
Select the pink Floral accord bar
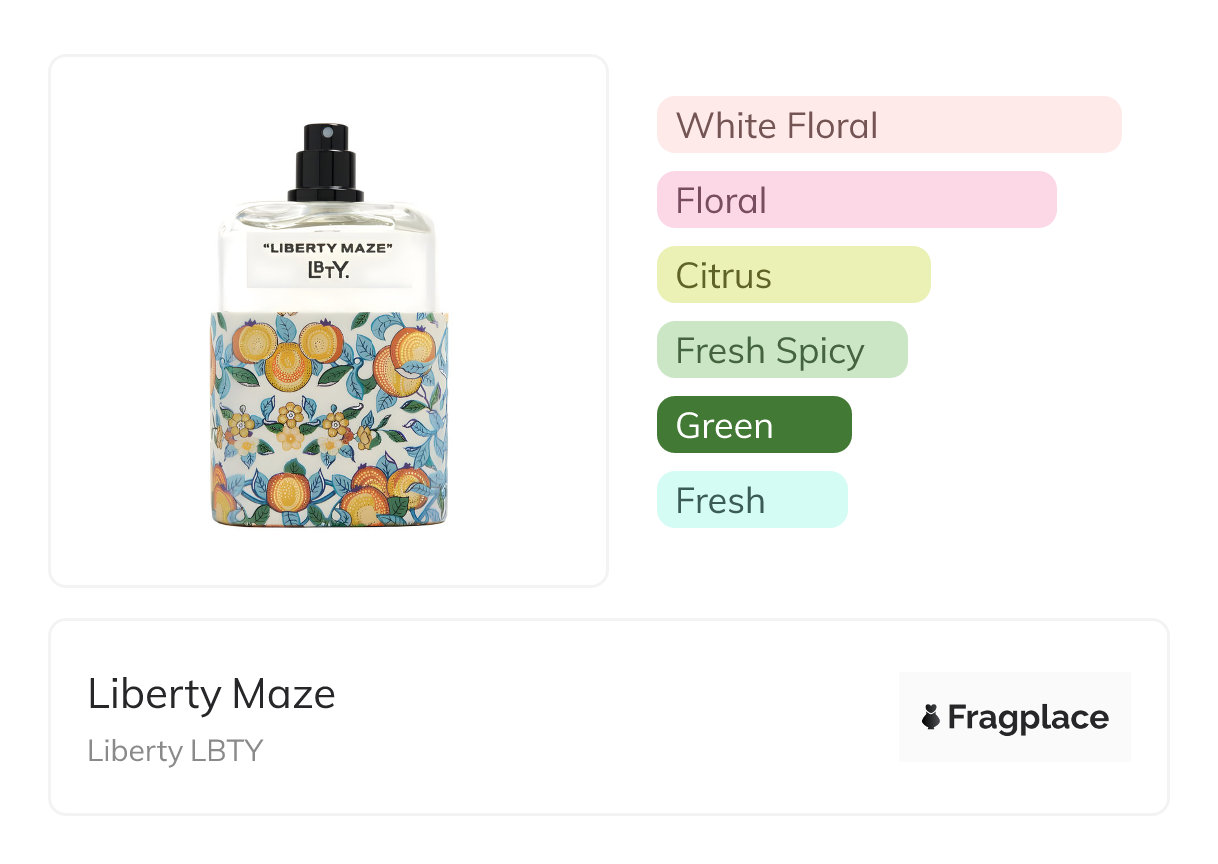click(x=856, y=200)
